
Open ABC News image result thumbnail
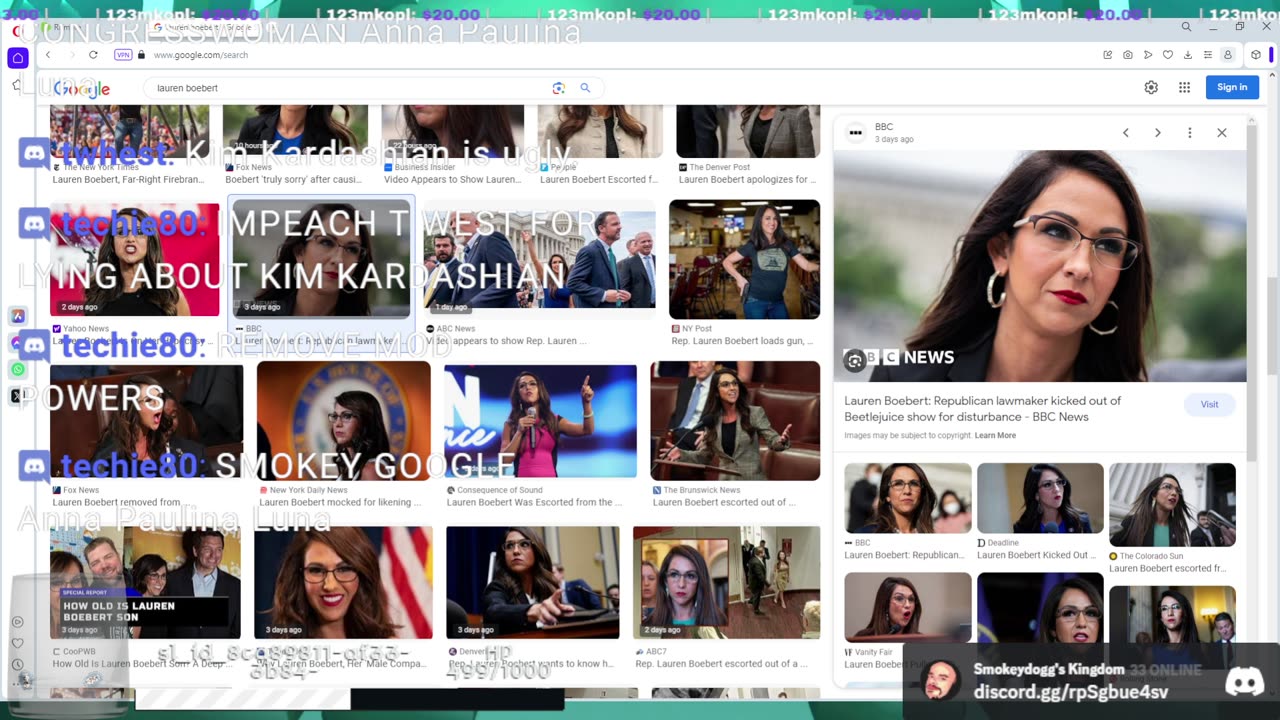[x=540, y=259]
